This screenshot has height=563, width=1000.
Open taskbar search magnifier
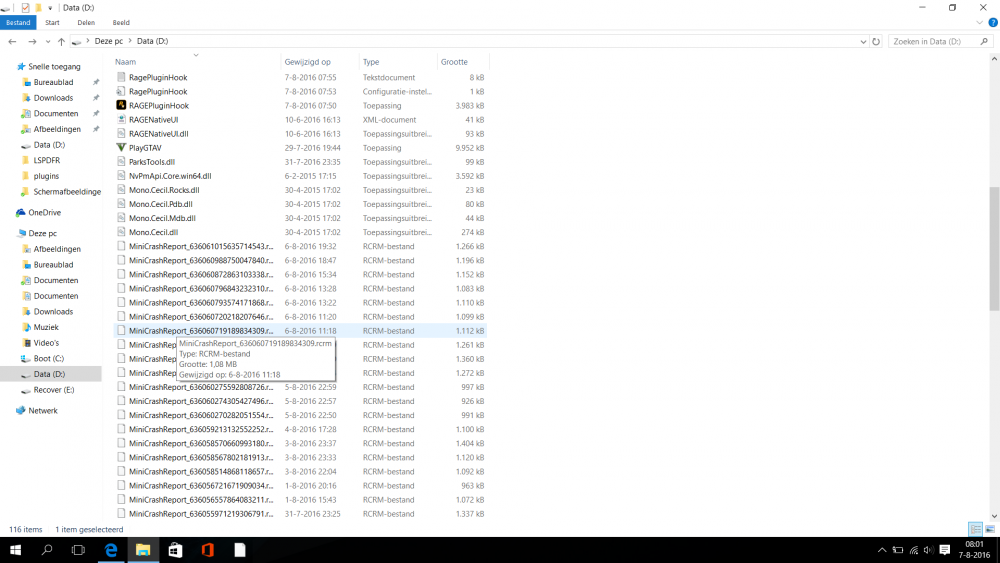pos(47,550)
